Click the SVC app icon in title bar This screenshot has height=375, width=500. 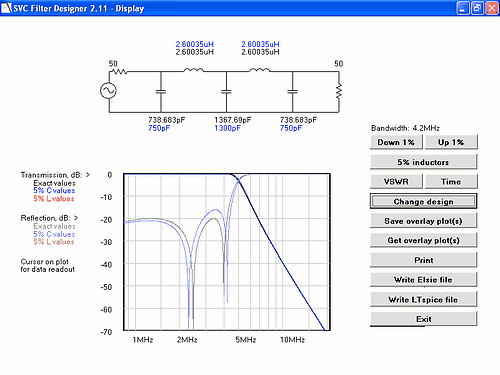click(6, 8)
